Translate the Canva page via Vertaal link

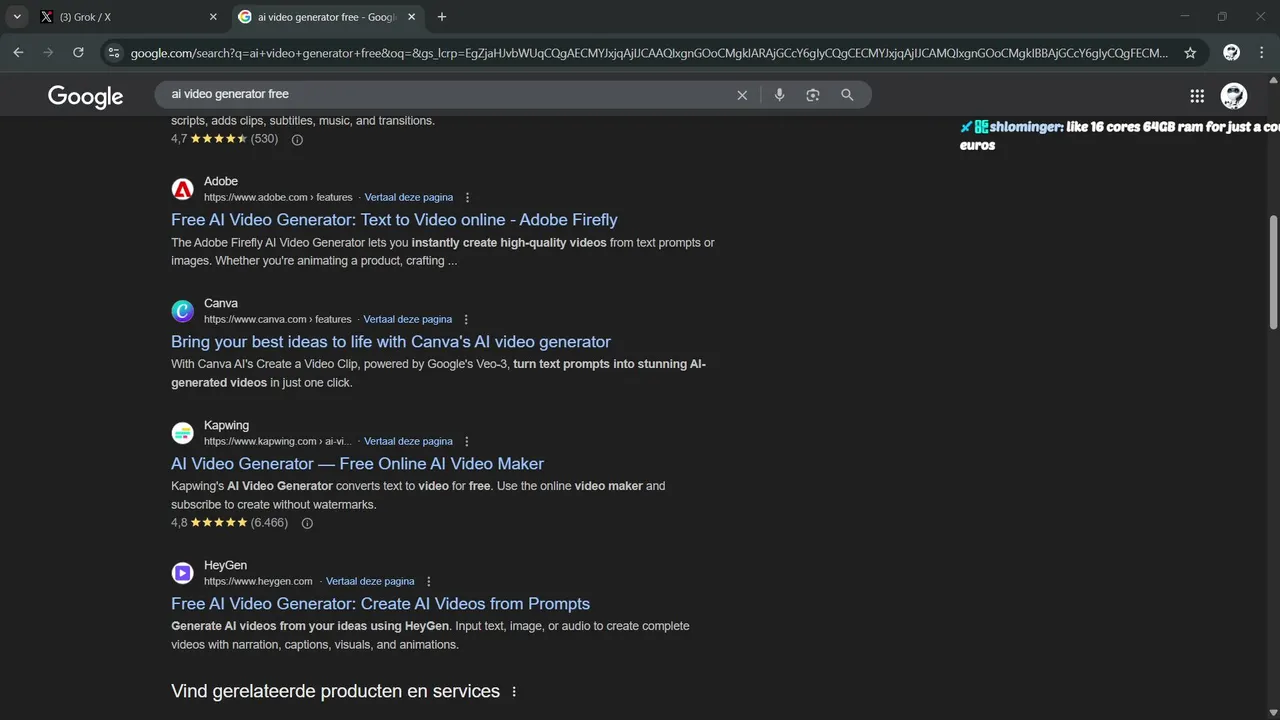[408, 320]
